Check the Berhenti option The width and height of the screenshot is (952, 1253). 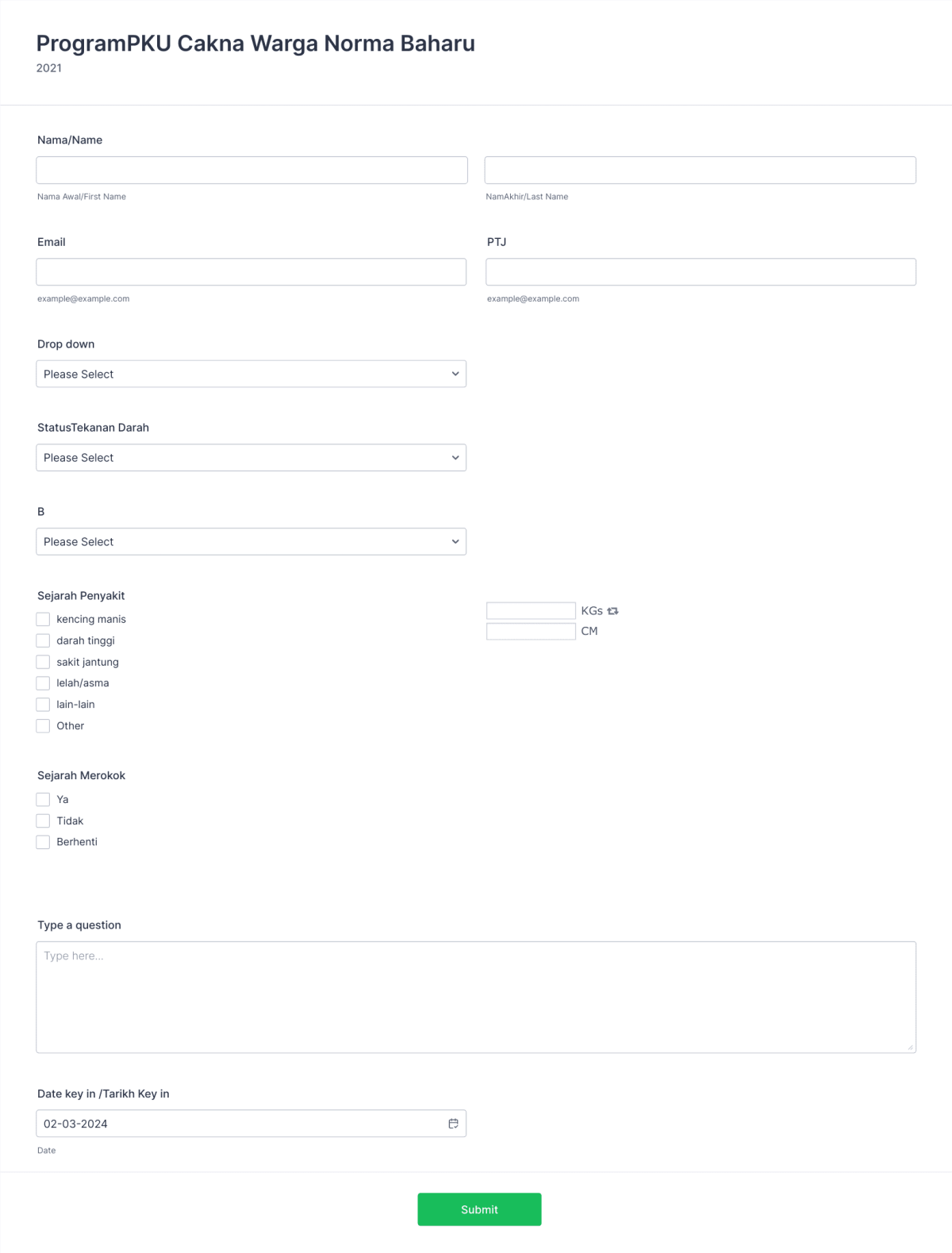tap(43, 841)
